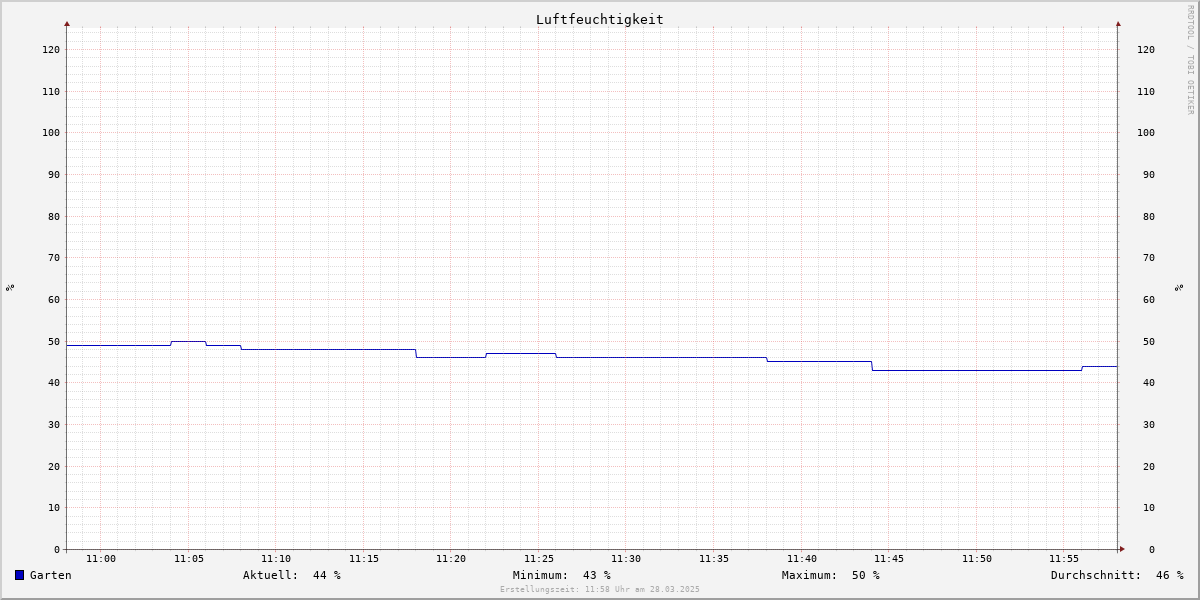1200x600 pixels.
Task: Click the 50 label on the left axis
Action: 54,342
